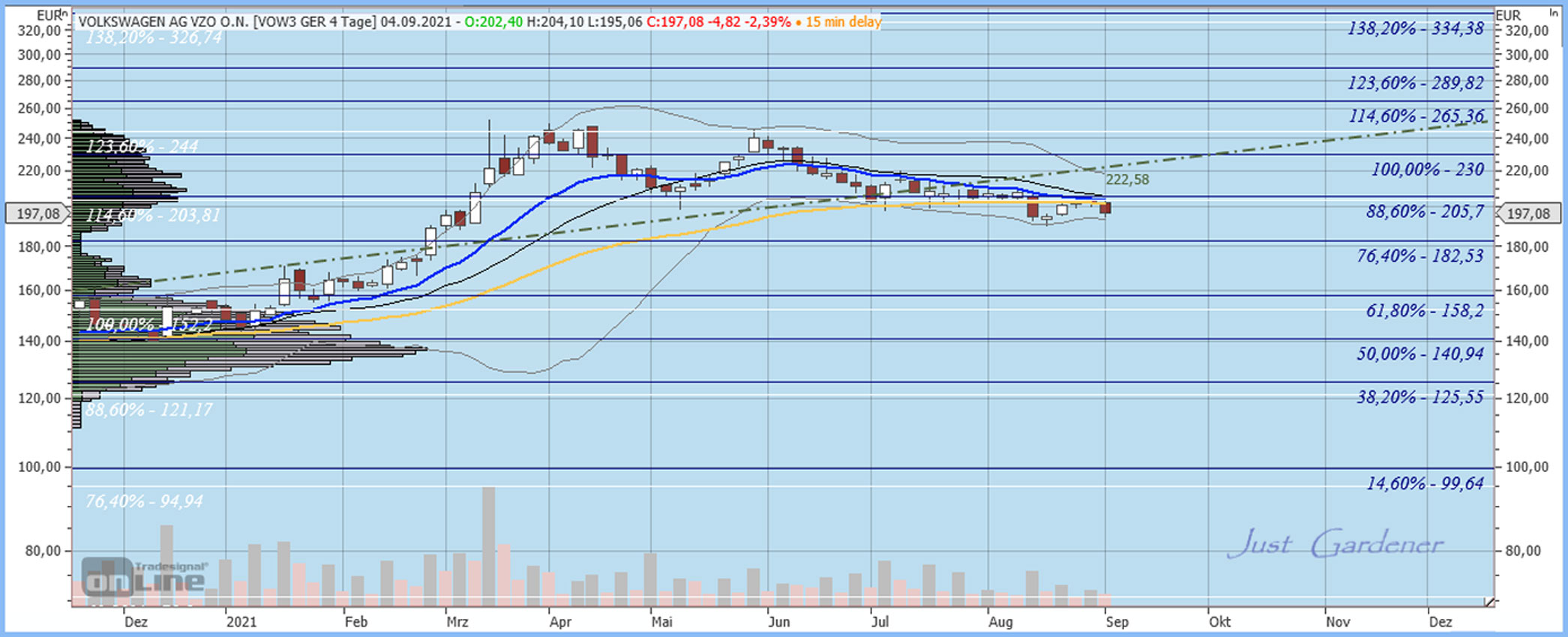1568x637 pixels.
Task: Click 260,00 on the left price axis
Action: click(x=39, y=109)
